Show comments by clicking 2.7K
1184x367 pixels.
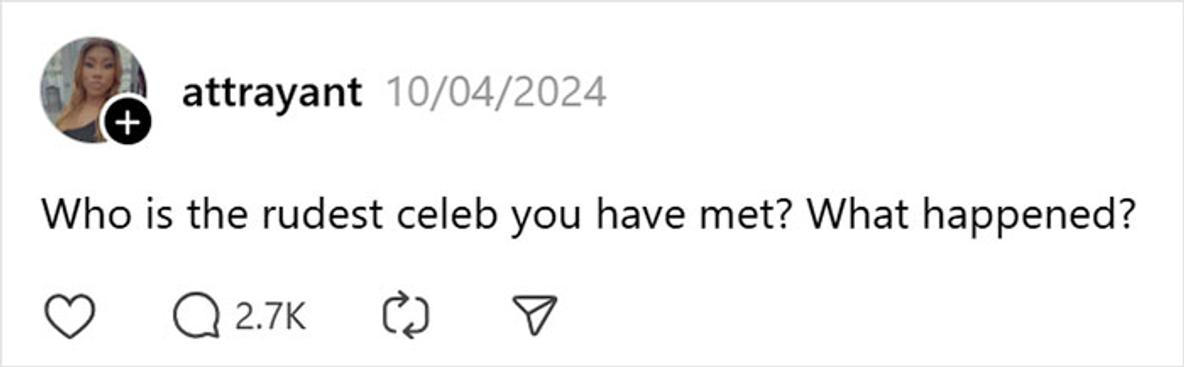270,317
